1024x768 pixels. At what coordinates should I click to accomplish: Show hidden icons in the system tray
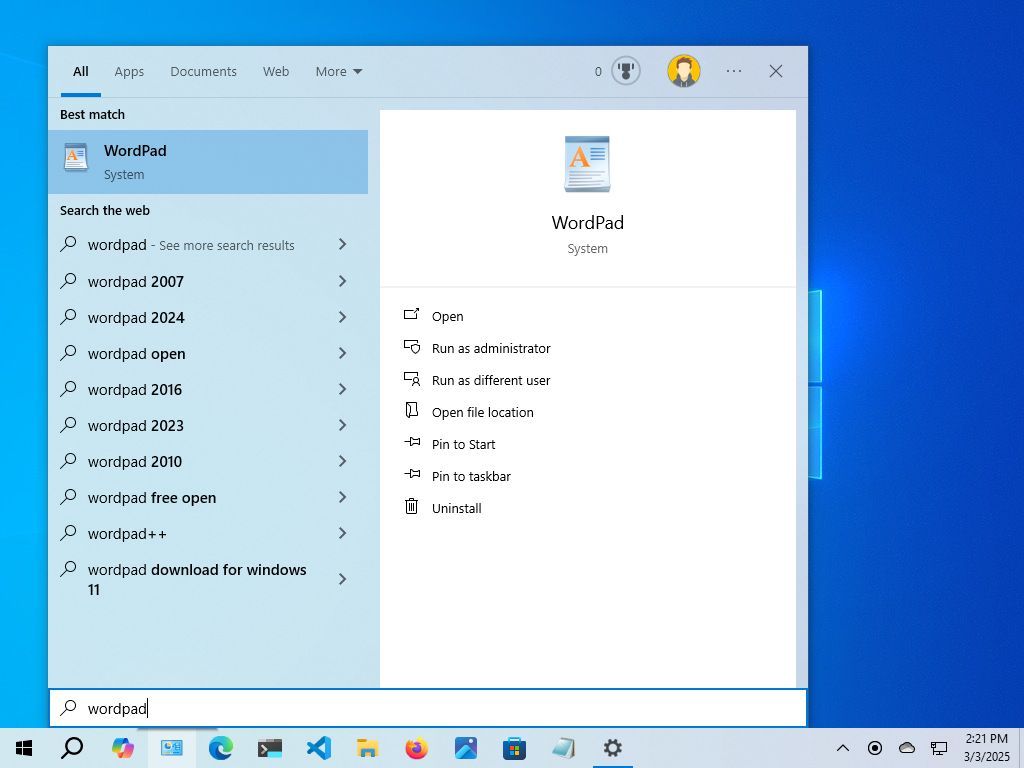[843, 747]
